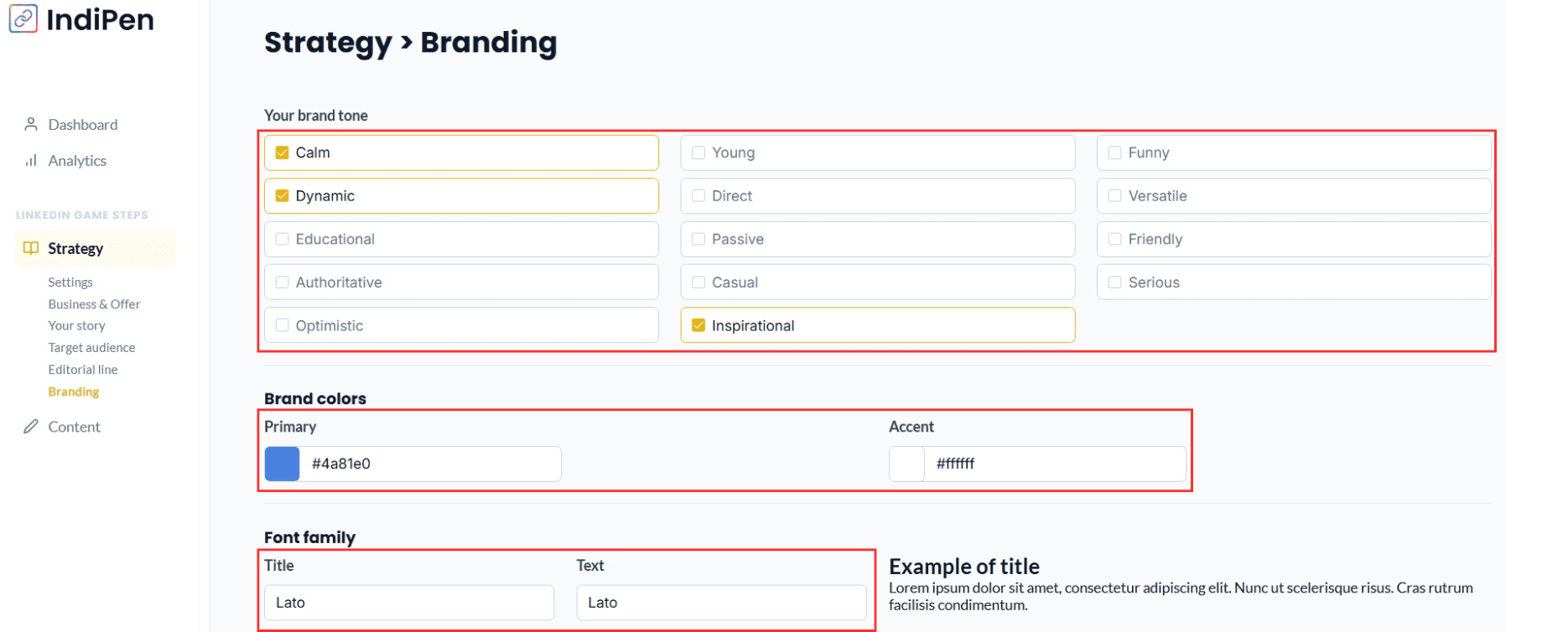Check the Friendly tone option
Image resolution: width=1568 pixels, height=632 pixels.
[1114, 239]
